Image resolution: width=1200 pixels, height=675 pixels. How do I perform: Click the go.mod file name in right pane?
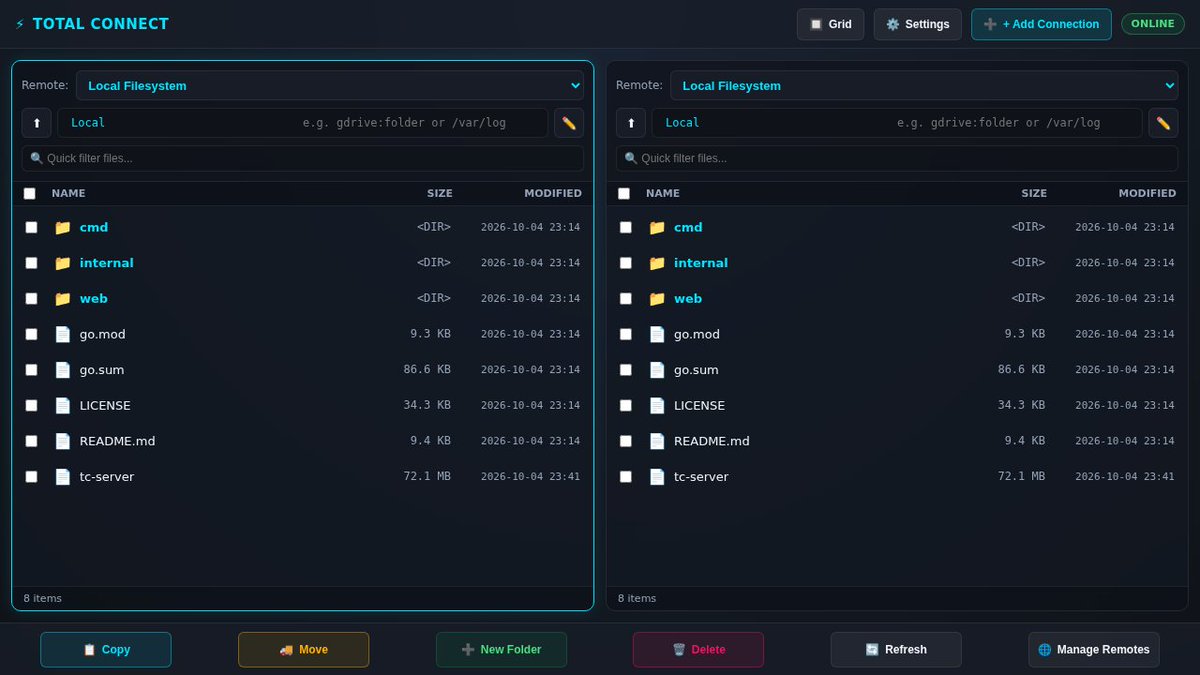697,334
